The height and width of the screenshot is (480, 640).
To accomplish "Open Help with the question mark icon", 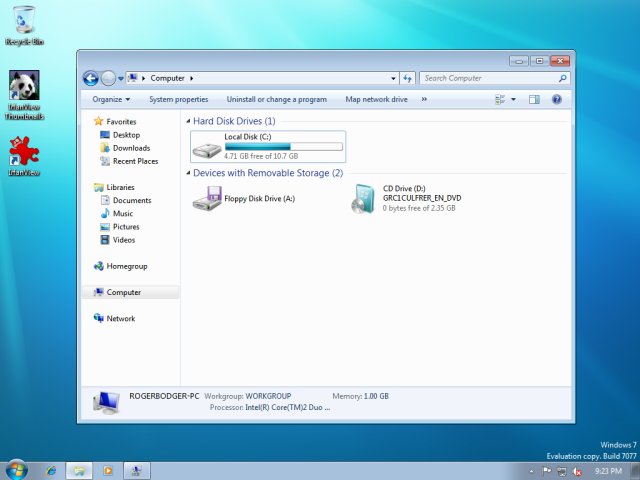I will tap(557, 99).
